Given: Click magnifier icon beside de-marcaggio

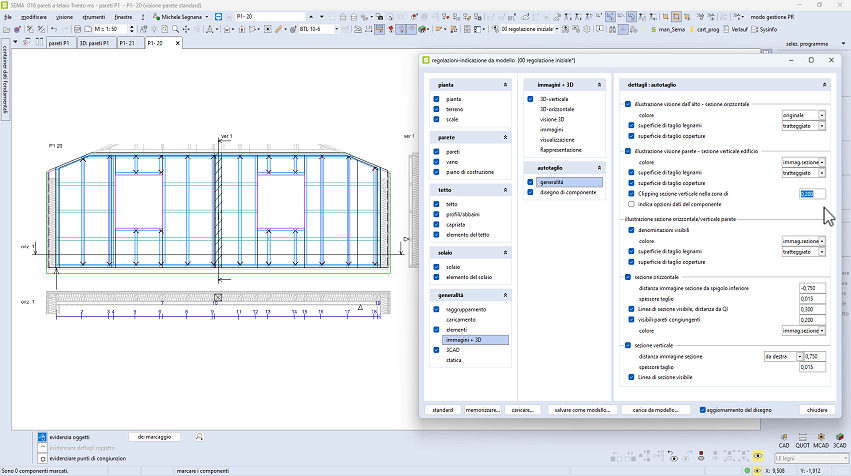Looking at the screenshot, I should pos(200,436).
